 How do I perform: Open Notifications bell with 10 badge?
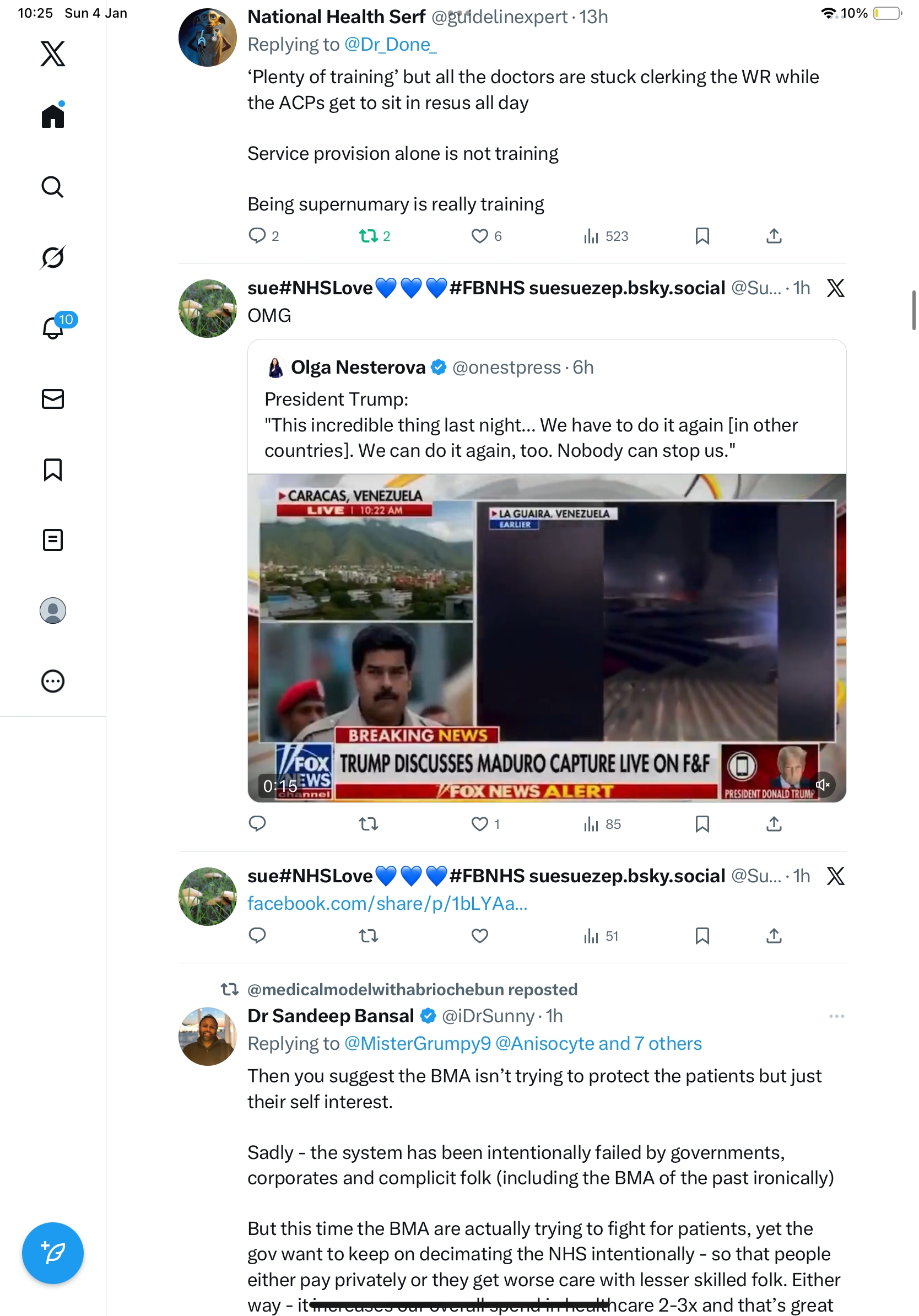53,328
